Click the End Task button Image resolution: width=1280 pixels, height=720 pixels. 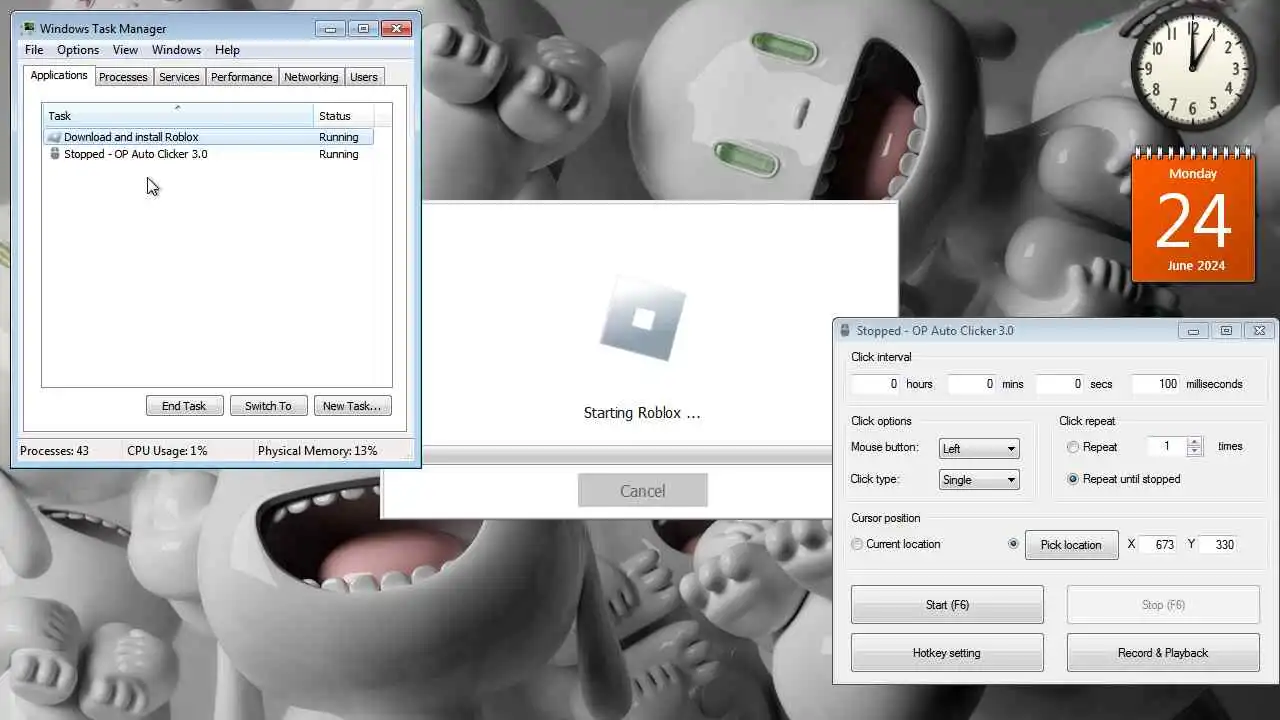pyautogui.click(x=184, y=406)
